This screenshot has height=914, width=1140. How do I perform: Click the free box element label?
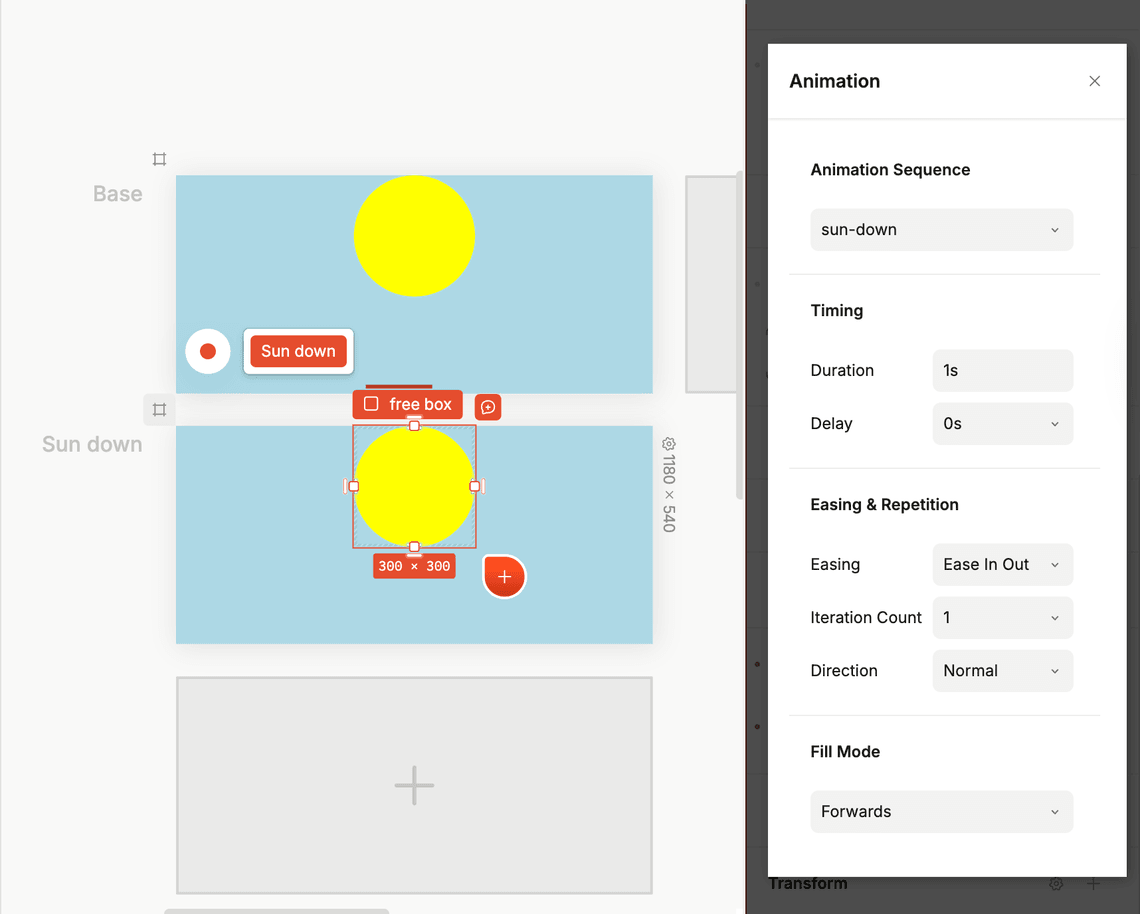click(x=408, y=404)
